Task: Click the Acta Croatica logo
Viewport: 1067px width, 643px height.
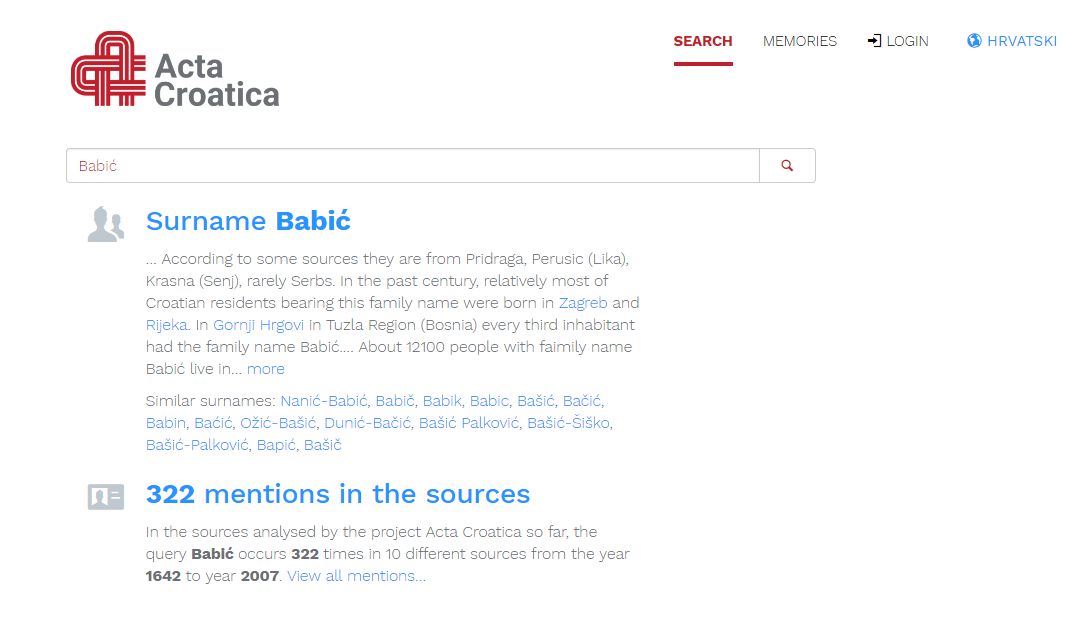Action: pos(175,69)
